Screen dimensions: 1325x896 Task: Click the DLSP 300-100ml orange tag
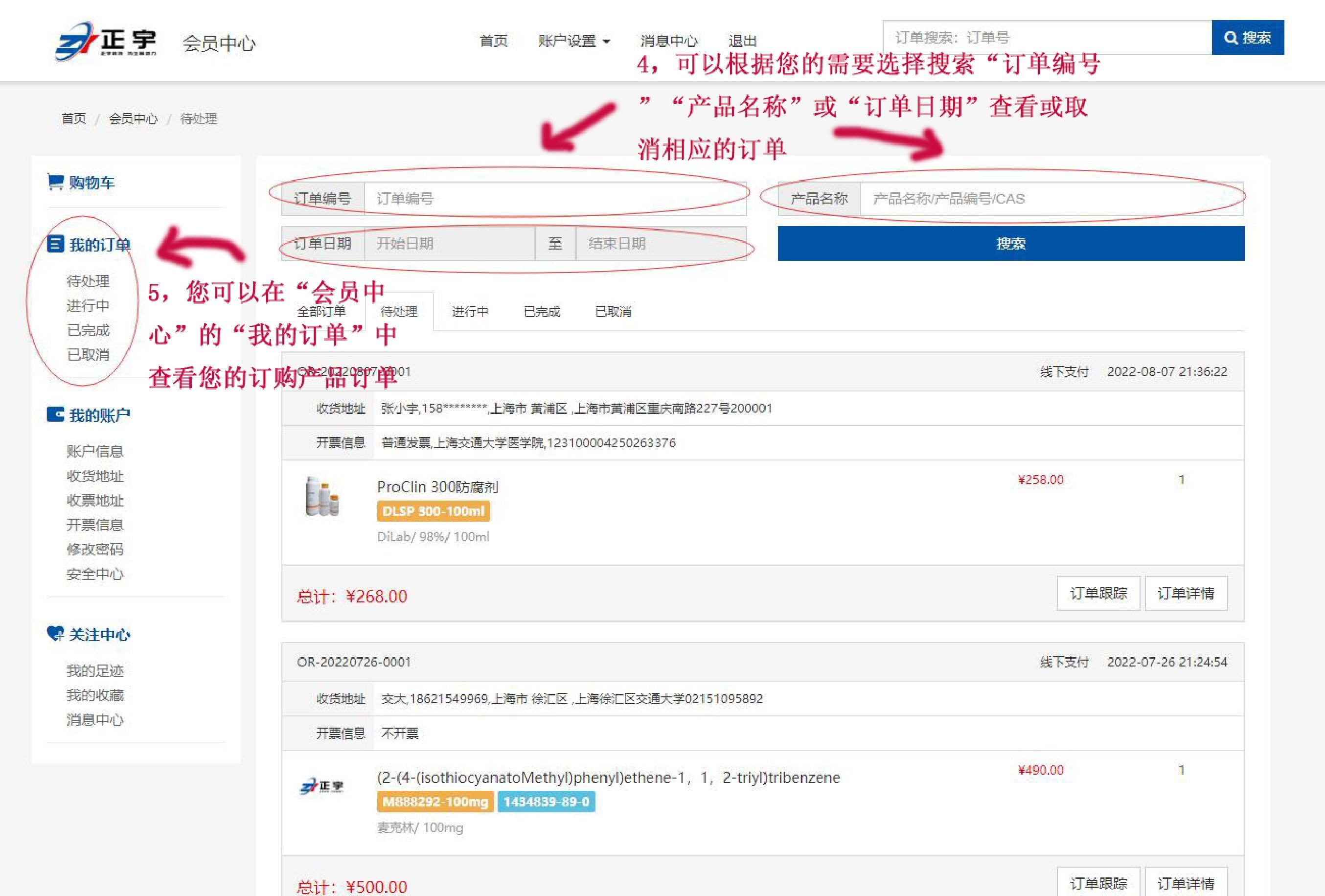[434, 511]
